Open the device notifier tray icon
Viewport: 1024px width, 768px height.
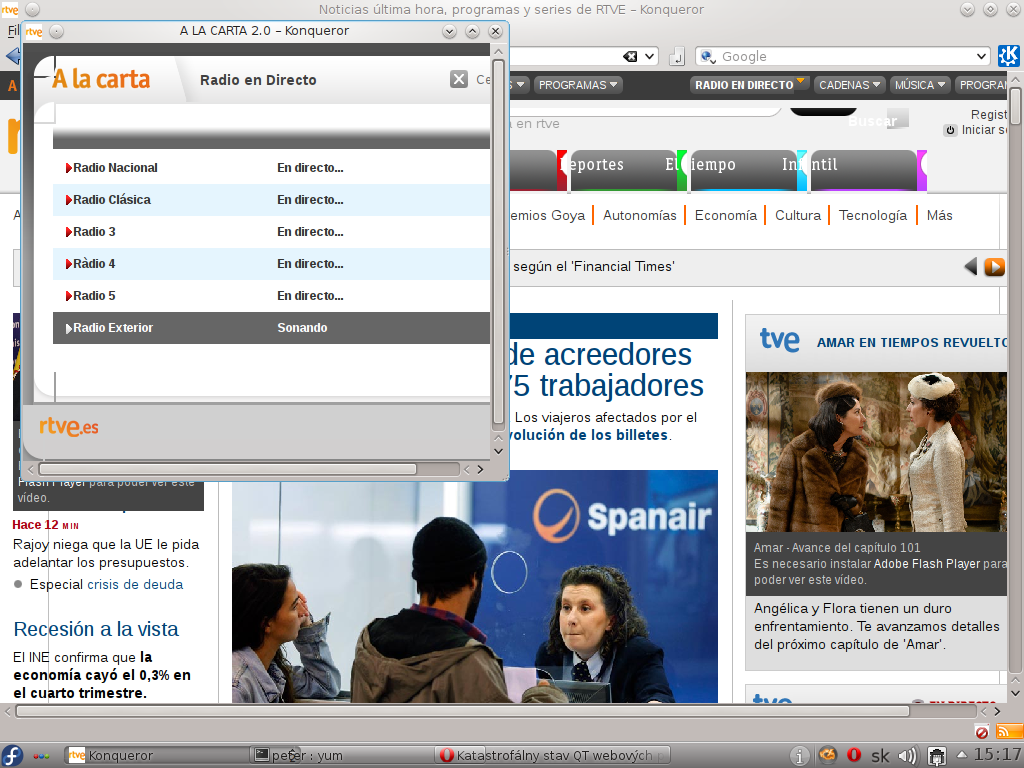coord(936,756)
